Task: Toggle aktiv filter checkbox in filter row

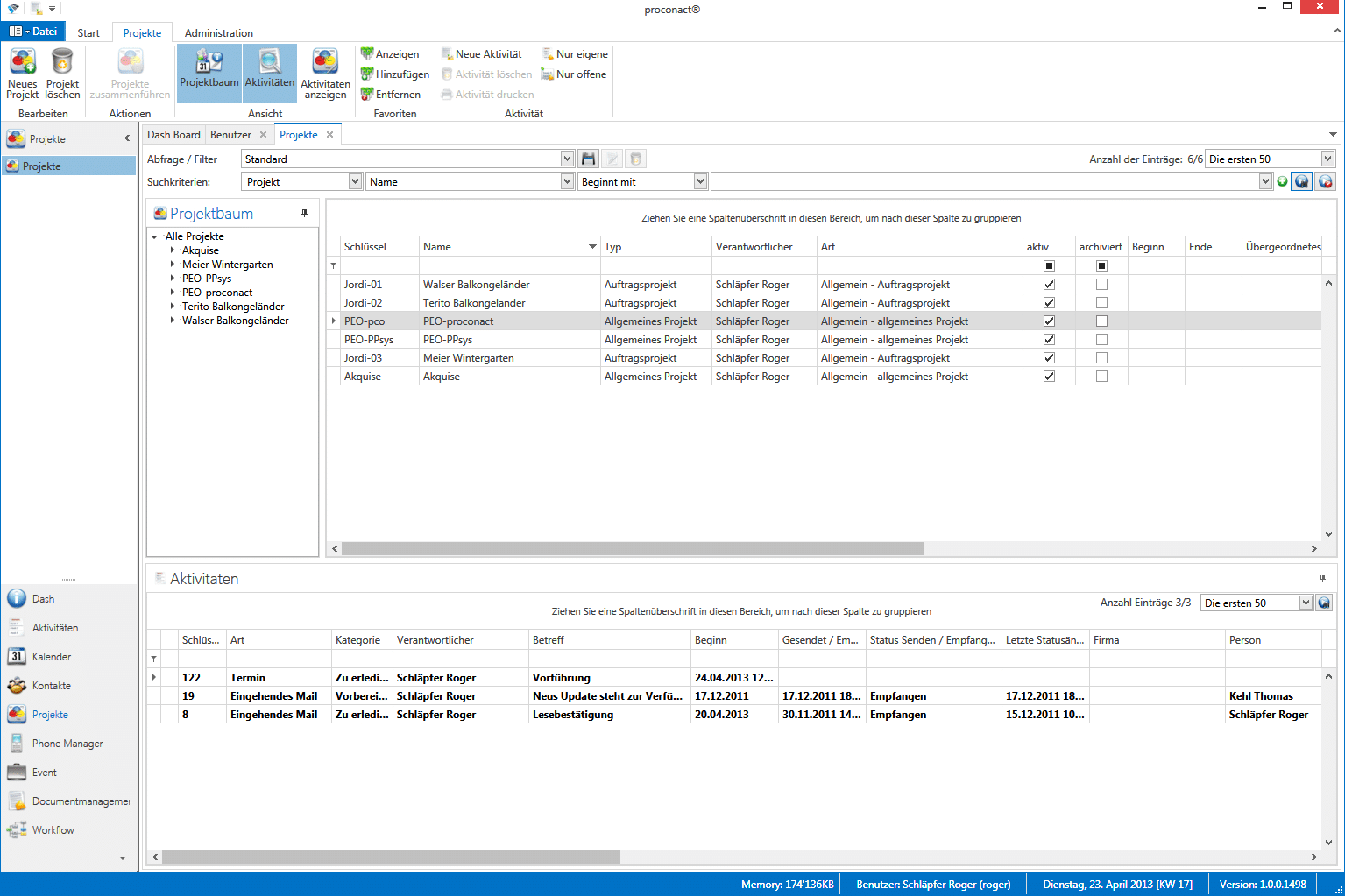Action: 1049,265
